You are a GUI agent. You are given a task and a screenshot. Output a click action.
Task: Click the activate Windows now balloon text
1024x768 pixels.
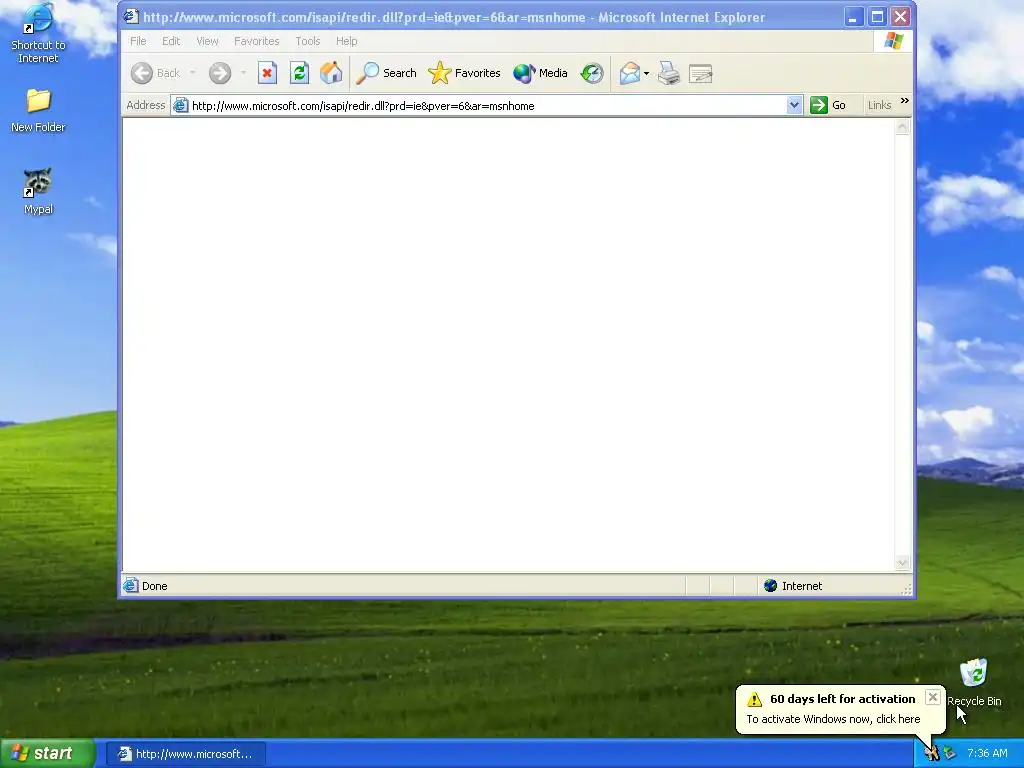click(x=833, y=719)
